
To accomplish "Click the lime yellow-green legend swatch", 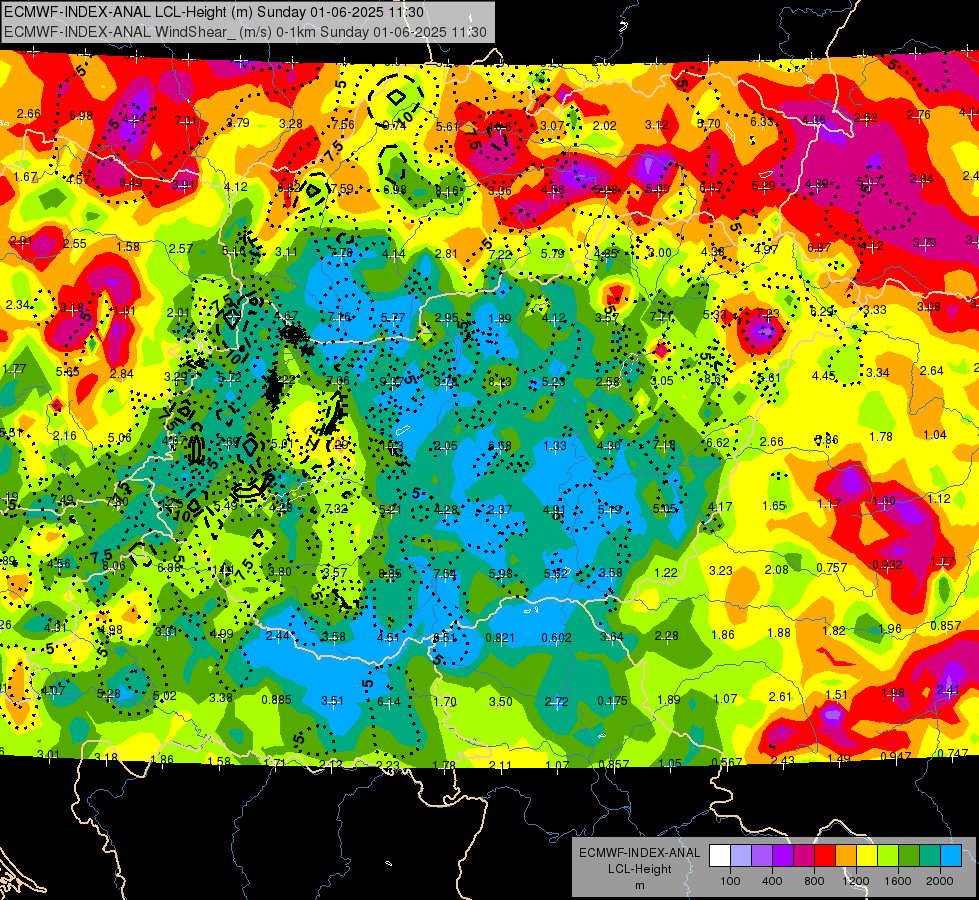I will [x=888, y=856].
